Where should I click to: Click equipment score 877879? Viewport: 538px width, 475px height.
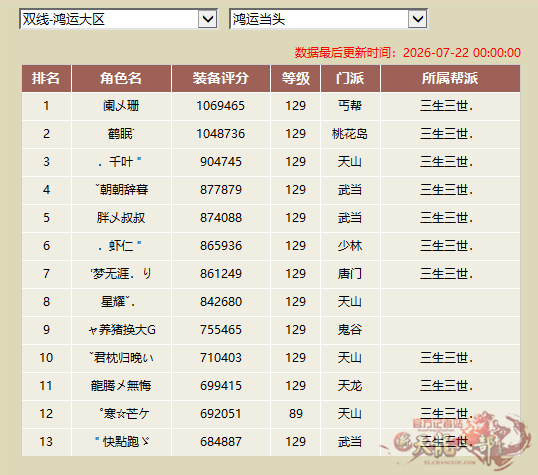pos(221,190)
